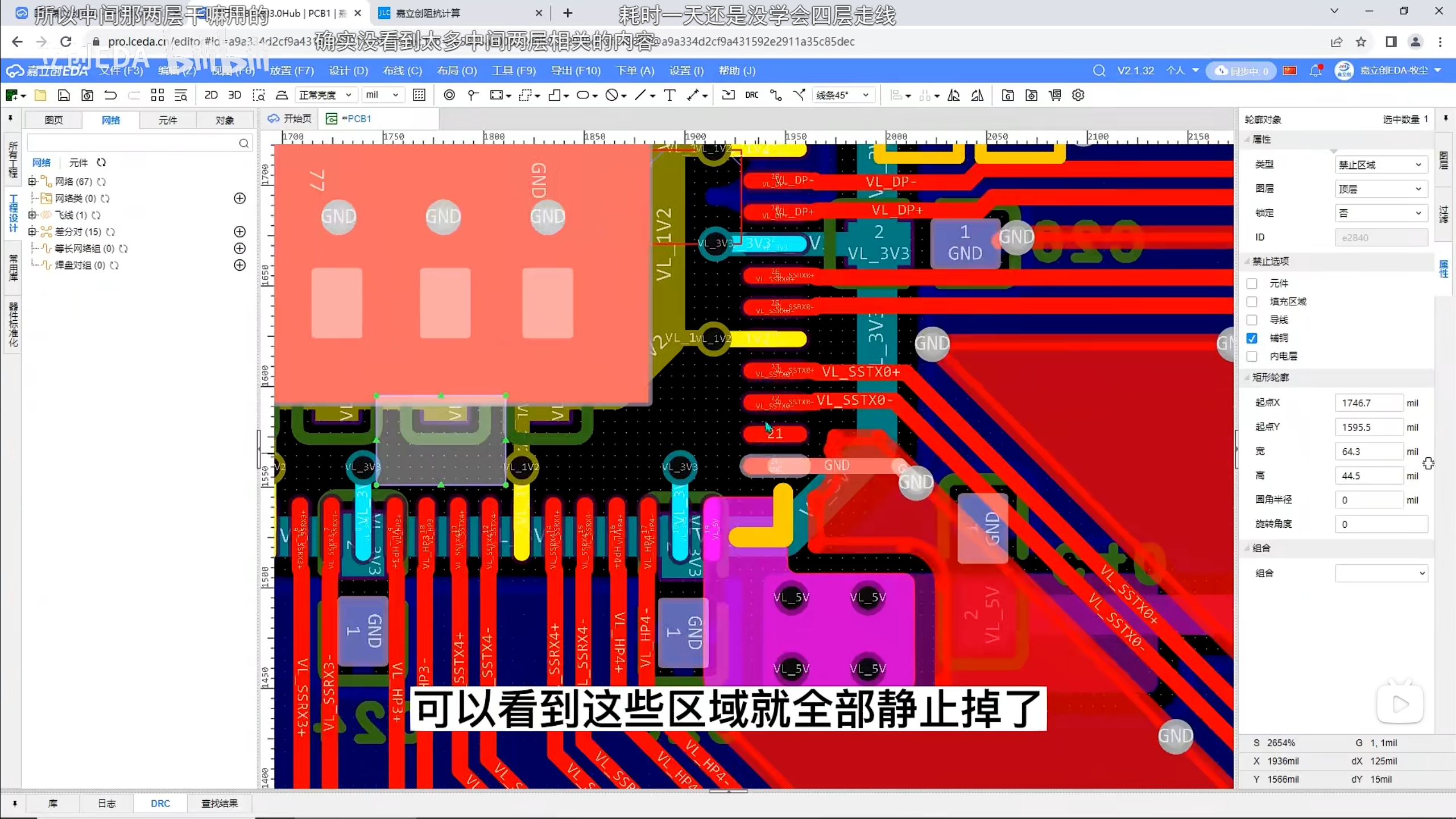Open the 线条45° routing angle dropdown
This screenshot has width=1456, height=819.
[843, 95]
